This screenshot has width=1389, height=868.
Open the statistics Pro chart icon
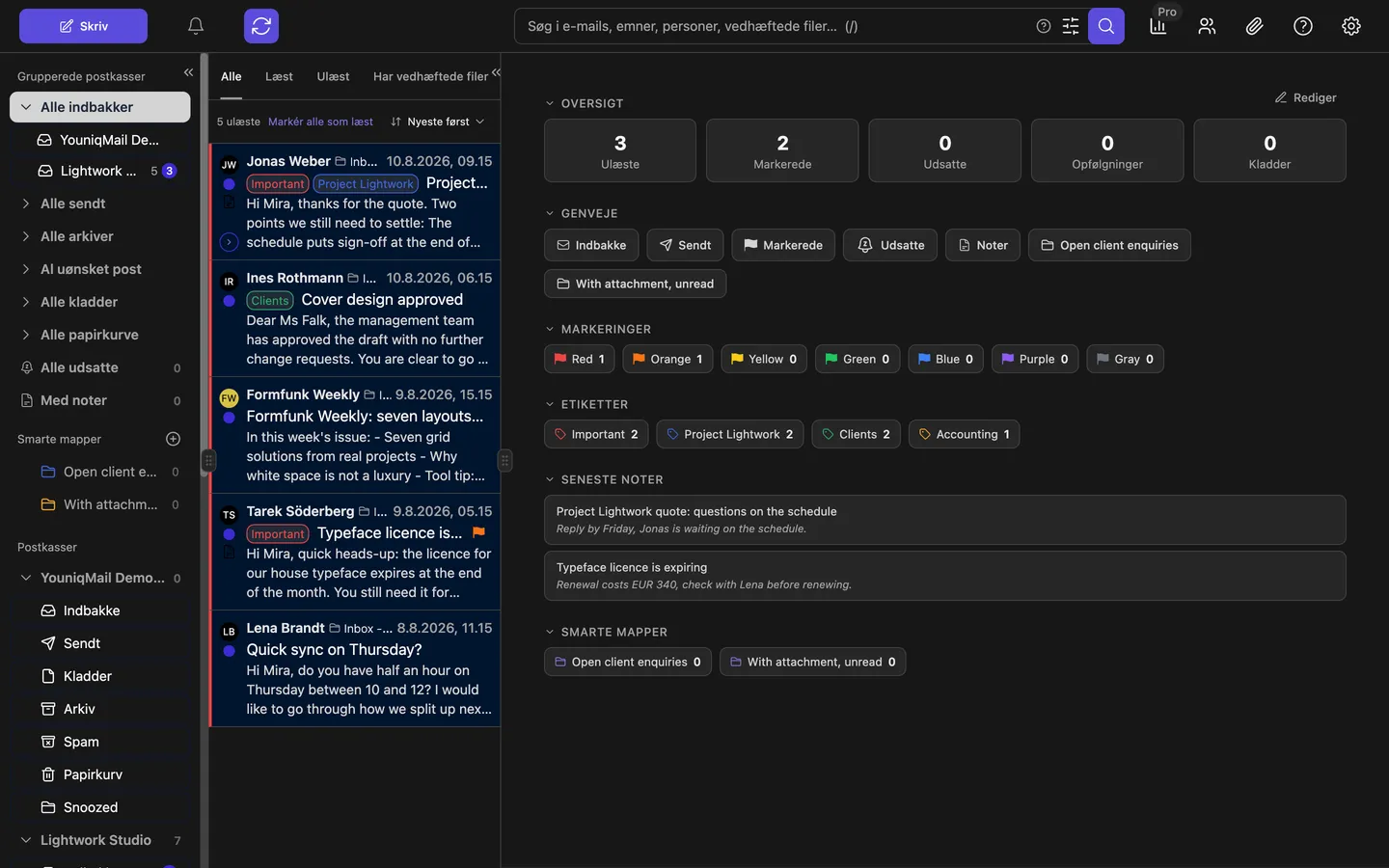(x=1158, y=26)
